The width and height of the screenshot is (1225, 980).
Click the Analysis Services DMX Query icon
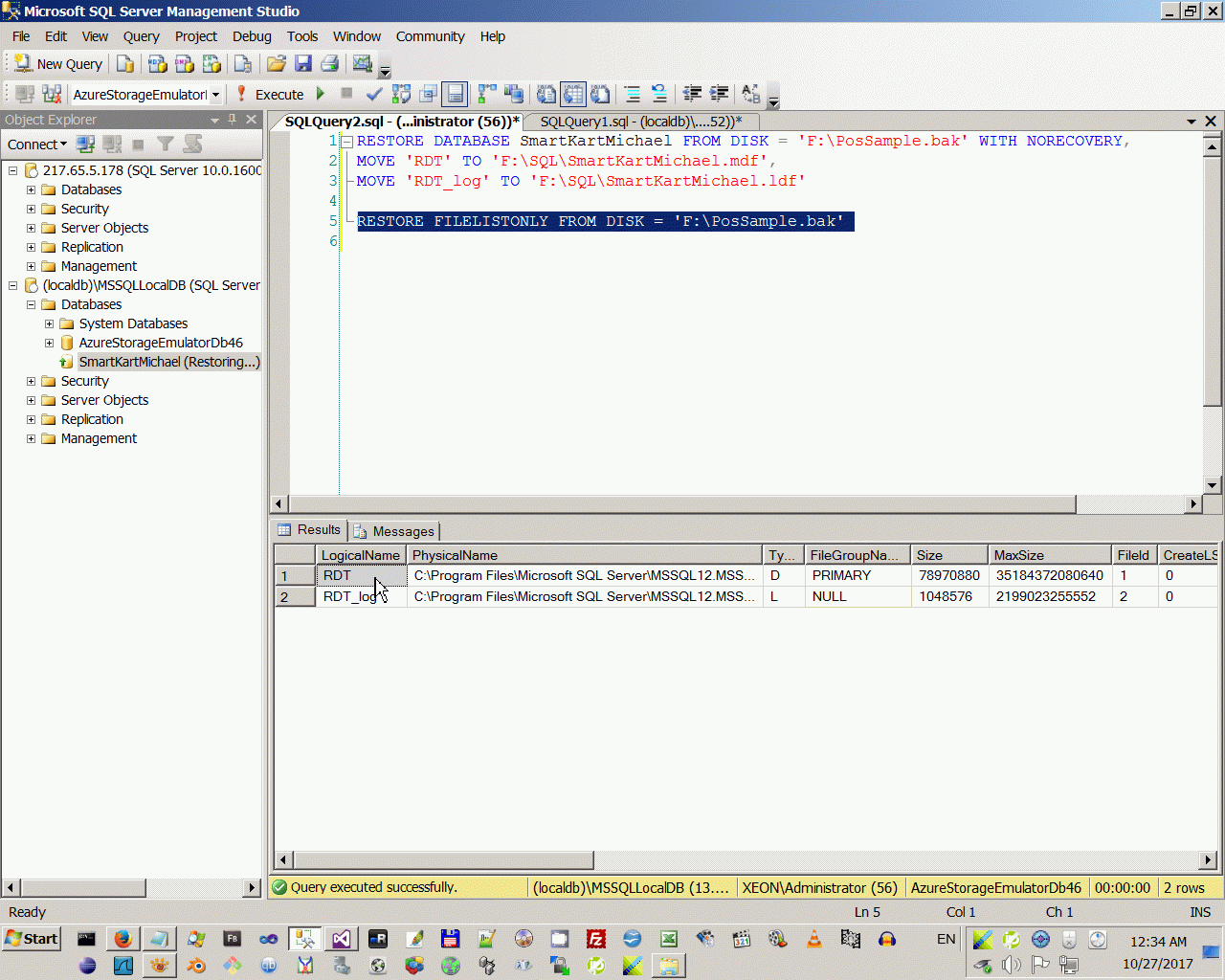[x=185, y=64]
